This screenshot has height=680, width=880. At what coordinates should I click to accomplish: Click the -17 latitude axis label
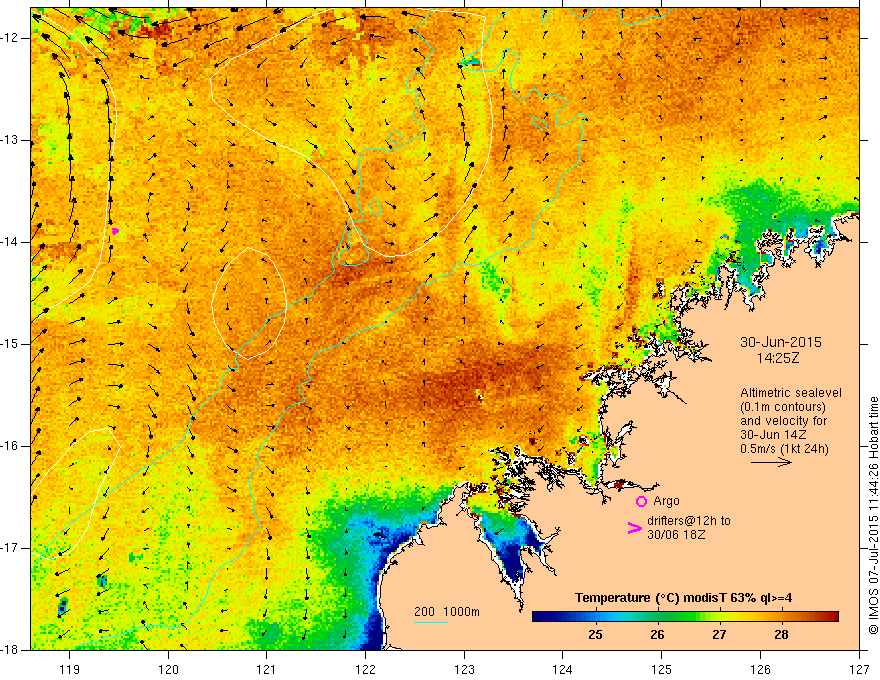click(x=11, y=548)
